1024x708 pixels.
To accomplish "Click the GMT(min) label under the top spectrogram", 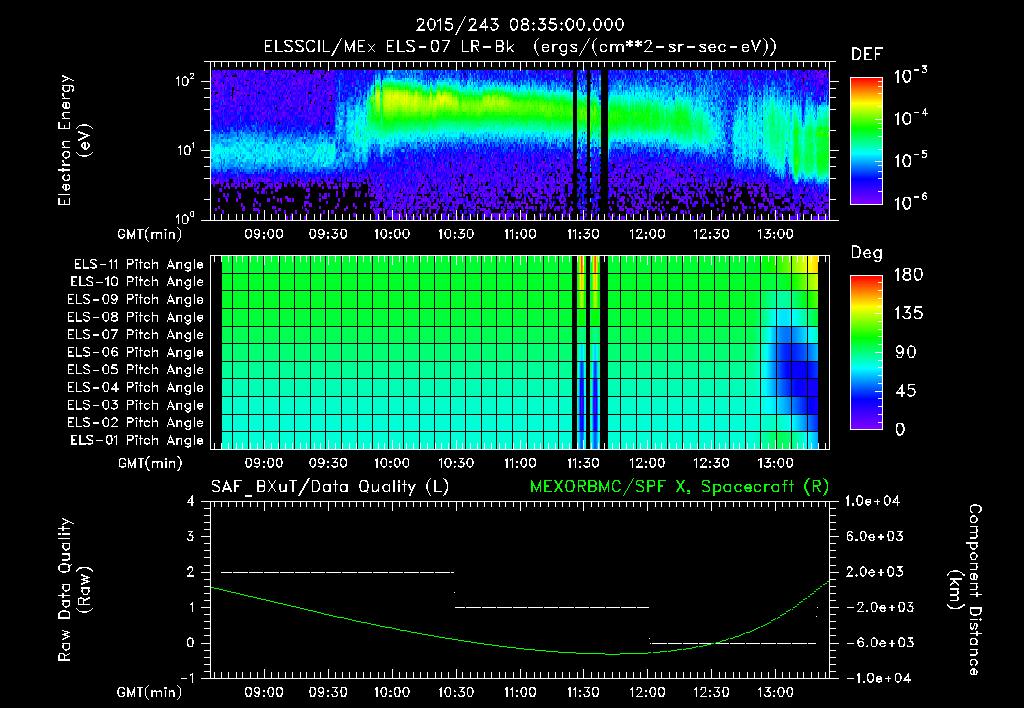I will coord(150,234).
